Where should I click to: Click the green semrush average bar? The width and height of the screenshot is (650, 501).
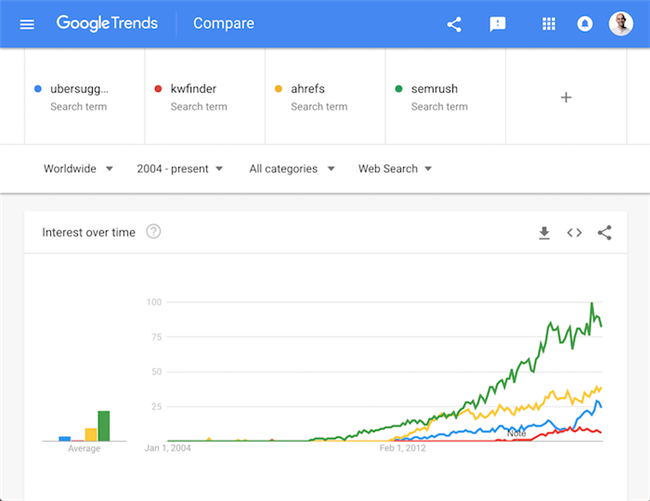coord(103,426)
